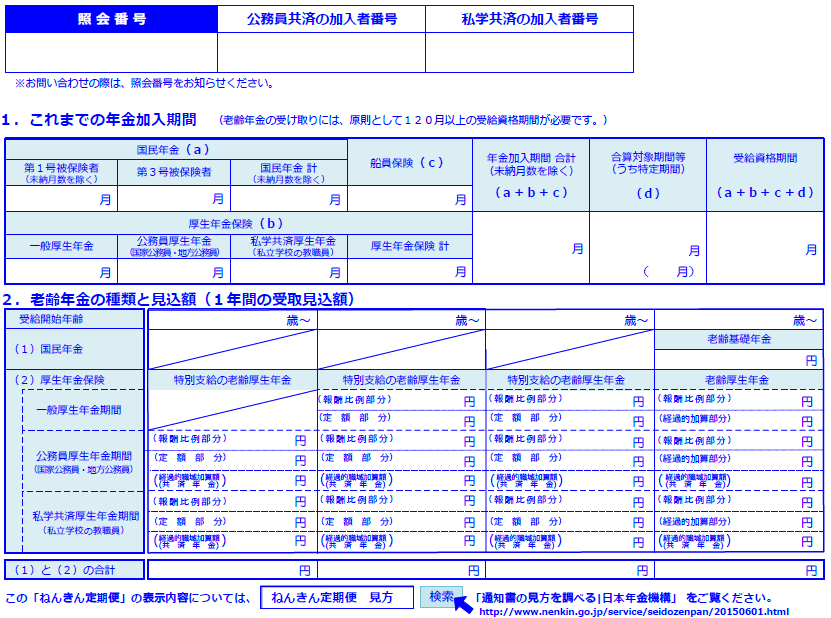
Task: Click the をご覧ください。 text
Action: coord(729,598)
